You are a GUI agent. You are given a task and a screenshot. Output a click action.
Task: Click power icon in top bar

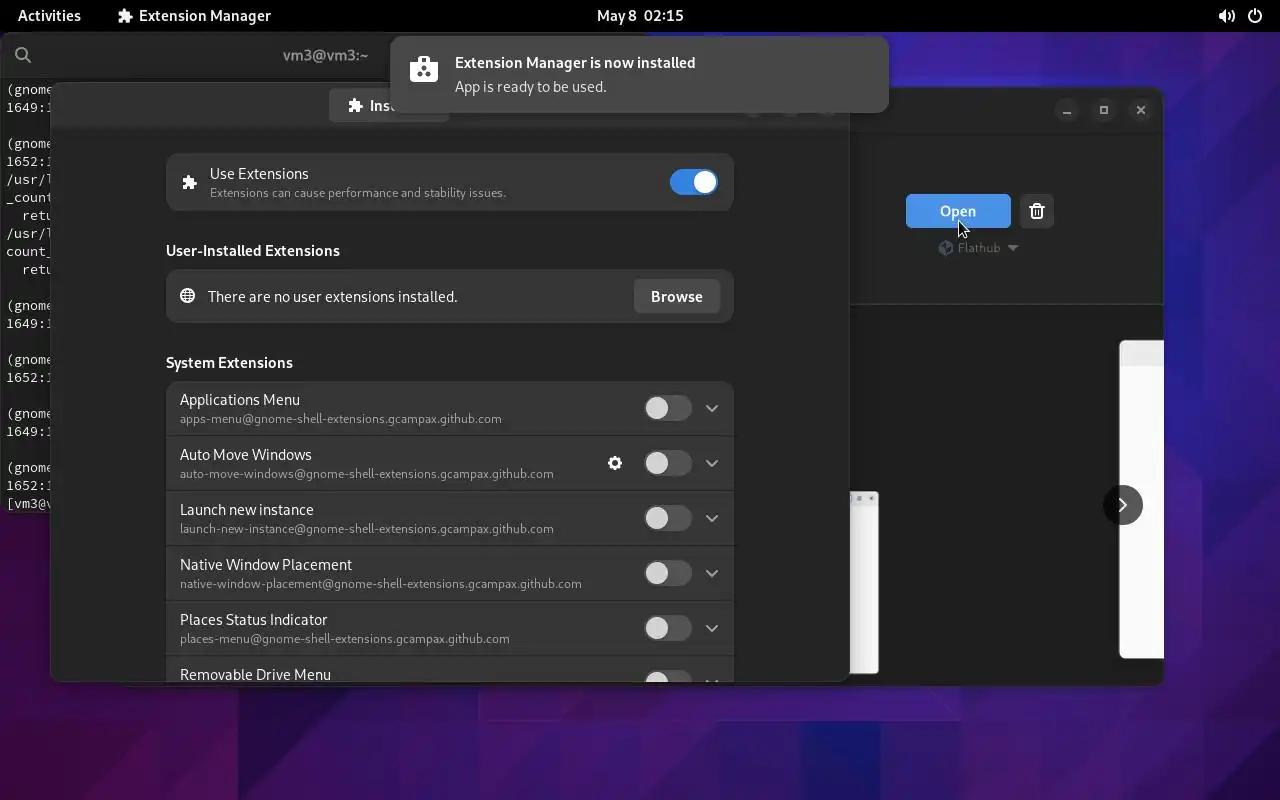point(1257,16)
